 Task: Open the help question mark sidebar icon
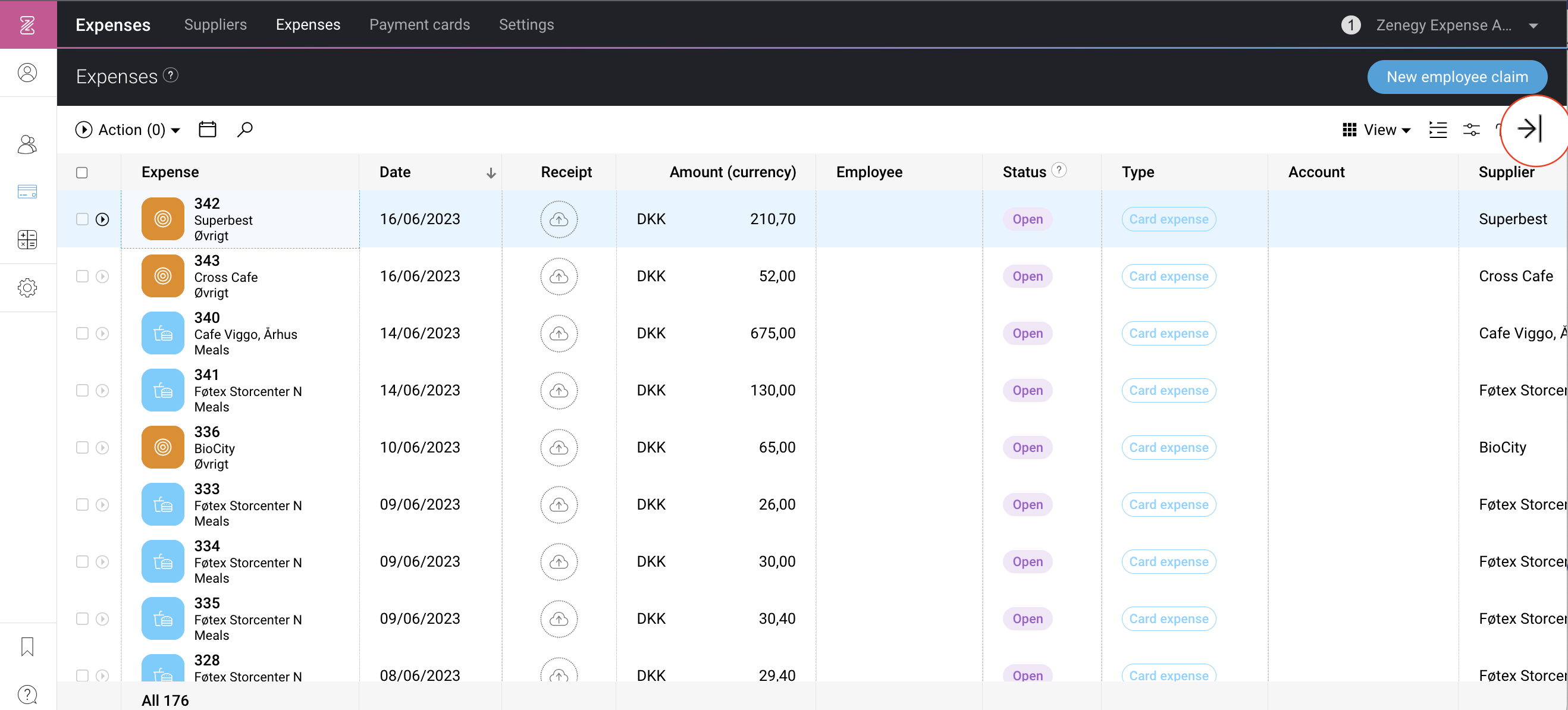(x=27, y=694)
